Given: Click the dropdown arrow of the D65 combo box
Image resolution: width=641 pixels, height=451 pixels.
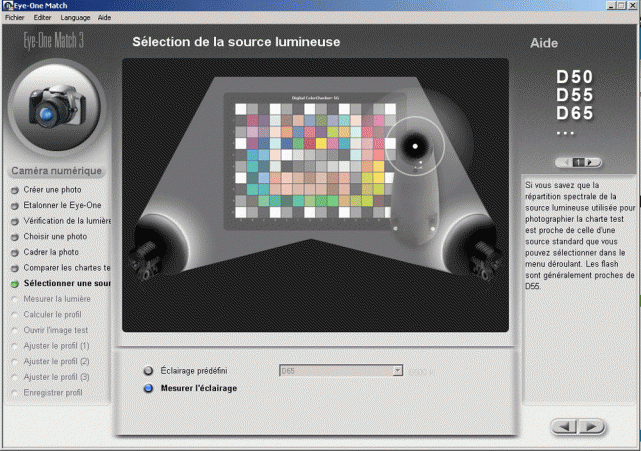Looking at the screenshot, I should point(397,371).
